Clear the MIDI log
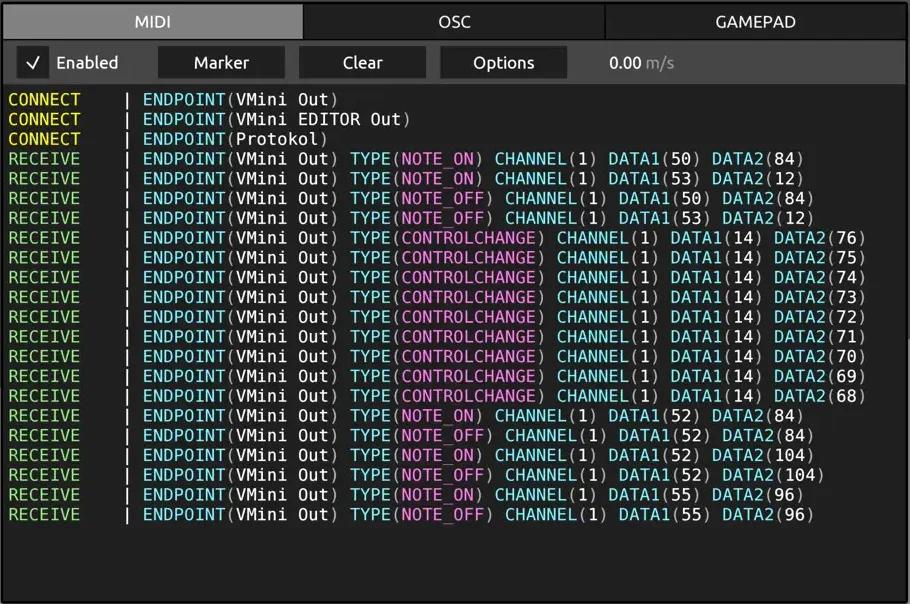910x604 pixels. click(362, 63)
